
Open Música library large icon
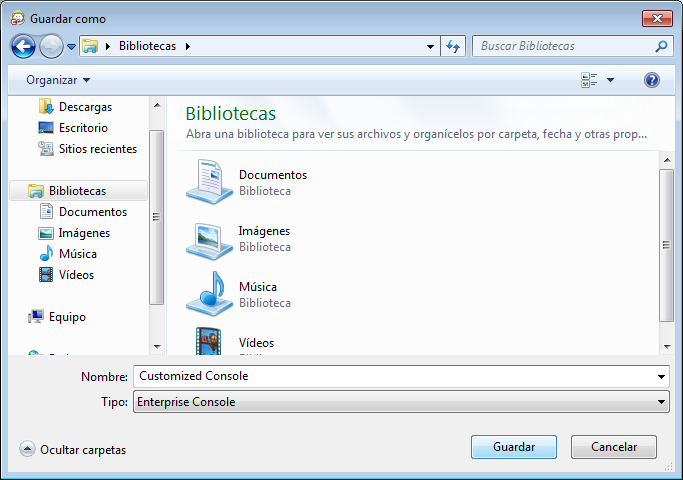tap(210, 294)
